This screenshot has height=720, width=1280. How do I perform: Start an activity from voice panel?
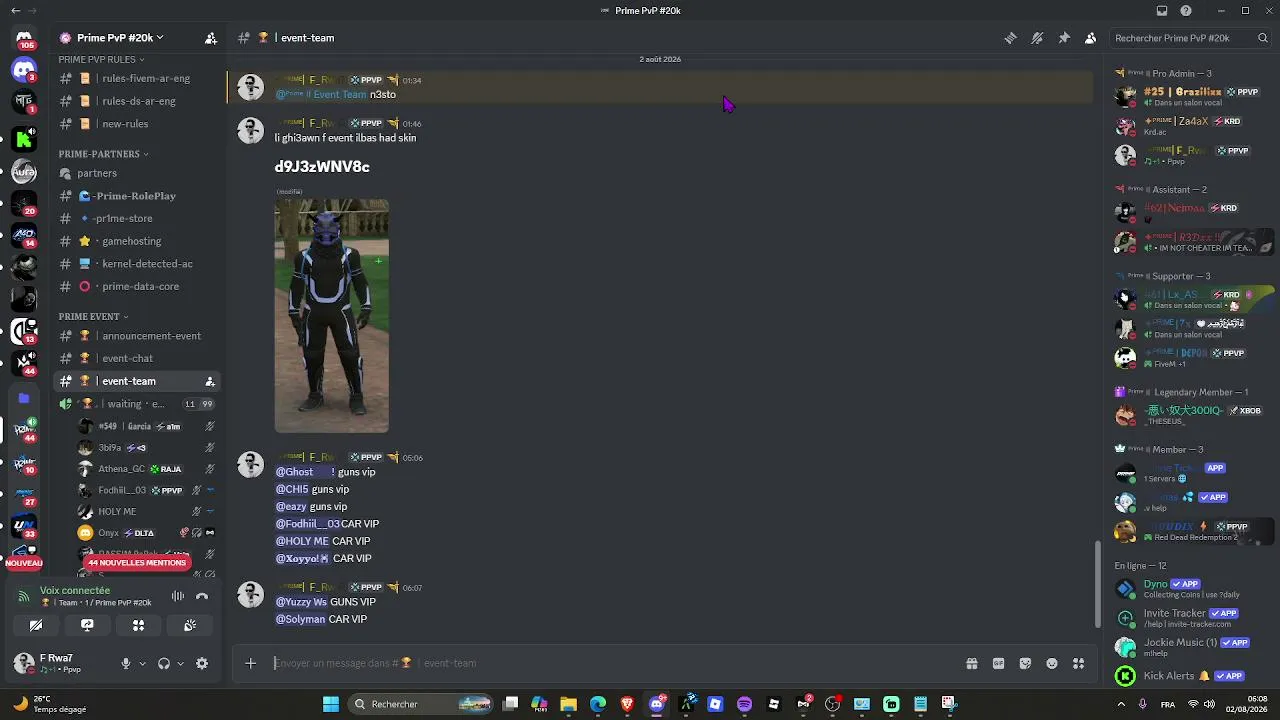coord(138,626)
